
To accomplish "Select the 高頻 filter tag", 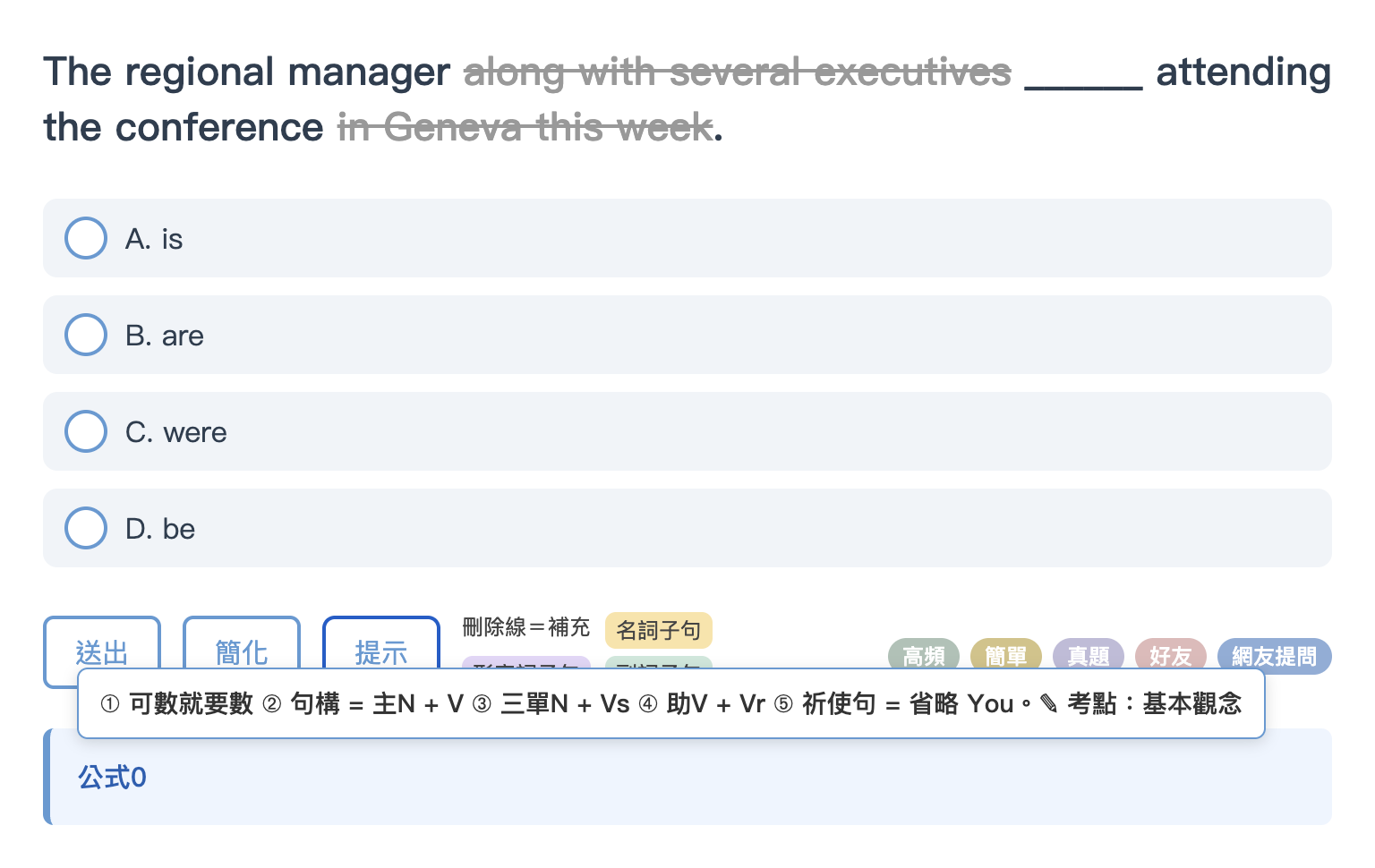I will click(924, 655).
